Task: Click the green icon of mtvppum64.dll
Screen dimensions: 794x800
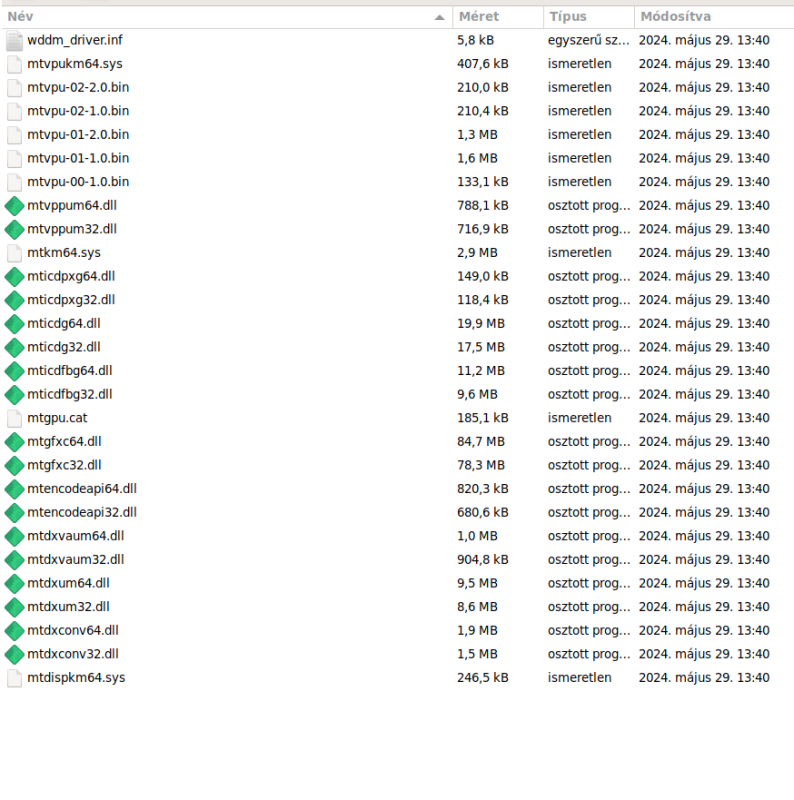Action: (x=14, y=206)
